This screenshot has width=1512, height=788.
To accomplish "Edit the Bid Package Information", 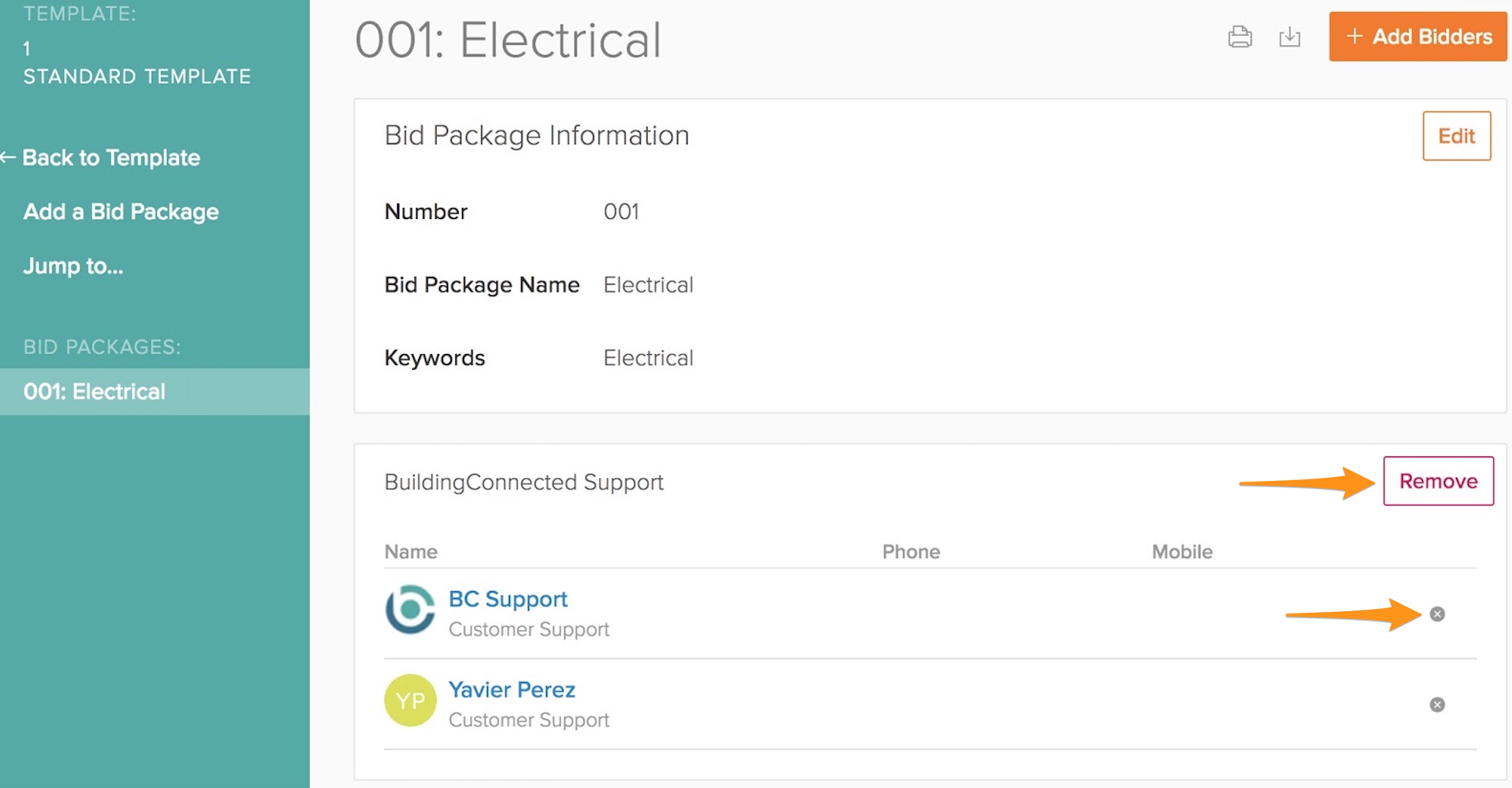I will 1456,136.
